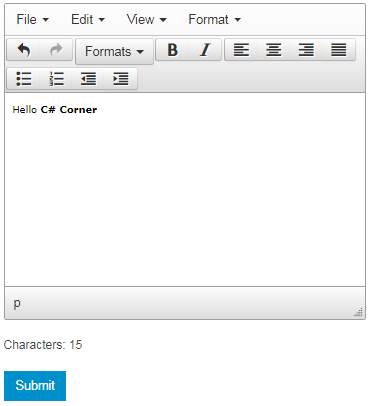Click the redo arrow icon

pos(56,50)
